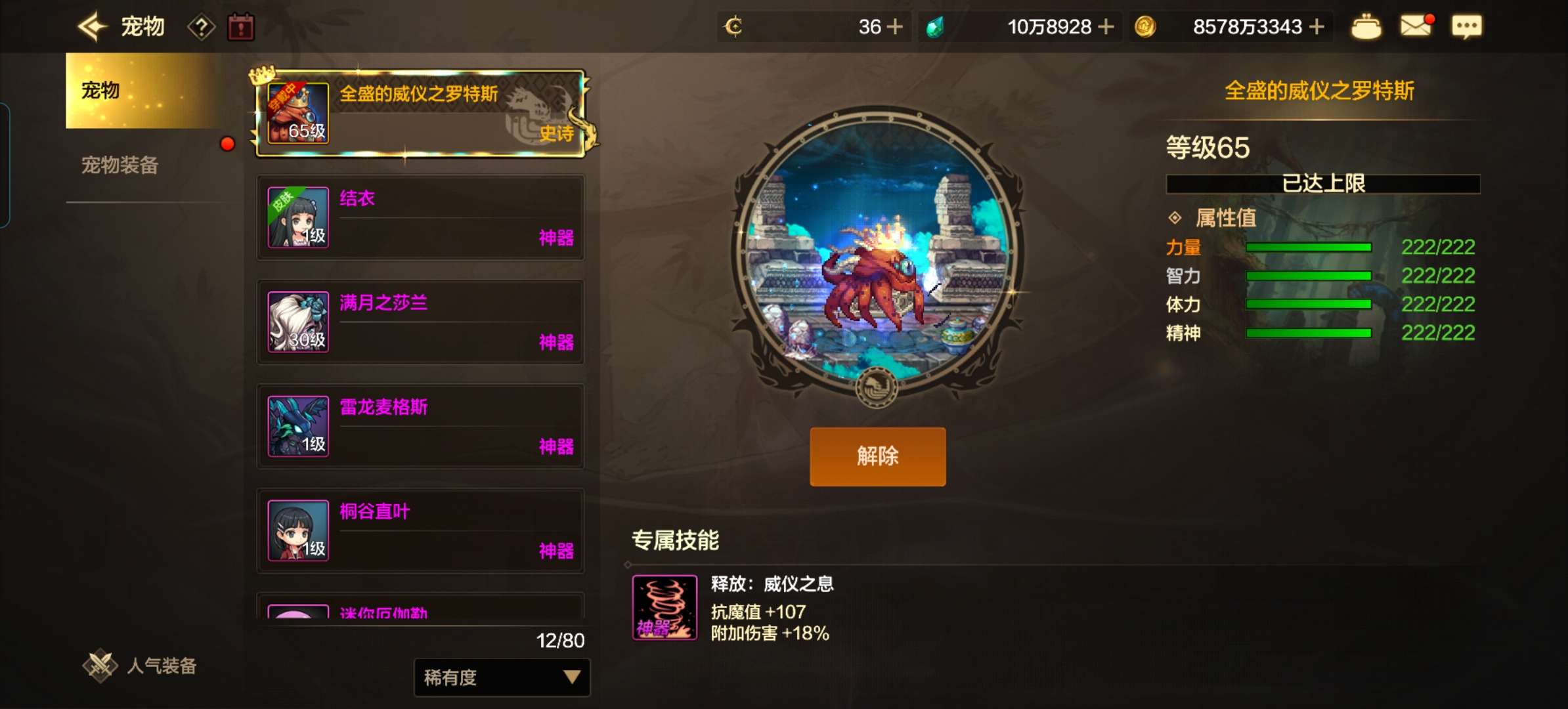Click the 威仪之息 skill icon
The width and height of the screenshot is (1568, 709).
click(x=664, y=607)
